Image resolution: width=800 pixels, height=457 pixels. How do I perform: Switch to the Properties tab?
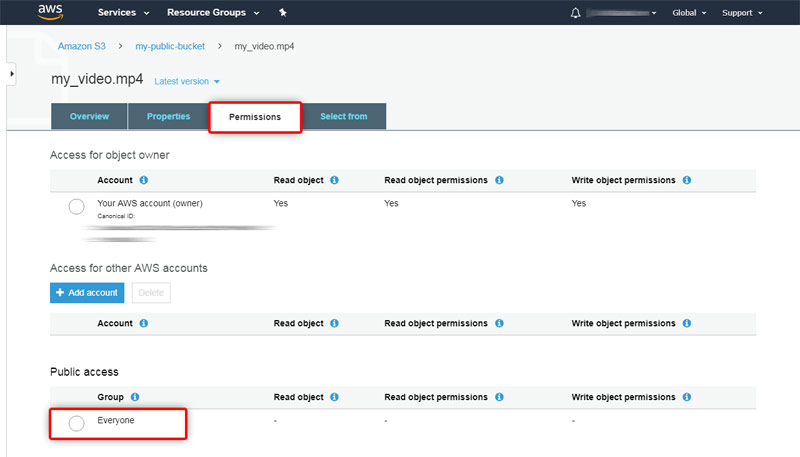[x=168, y=116]
